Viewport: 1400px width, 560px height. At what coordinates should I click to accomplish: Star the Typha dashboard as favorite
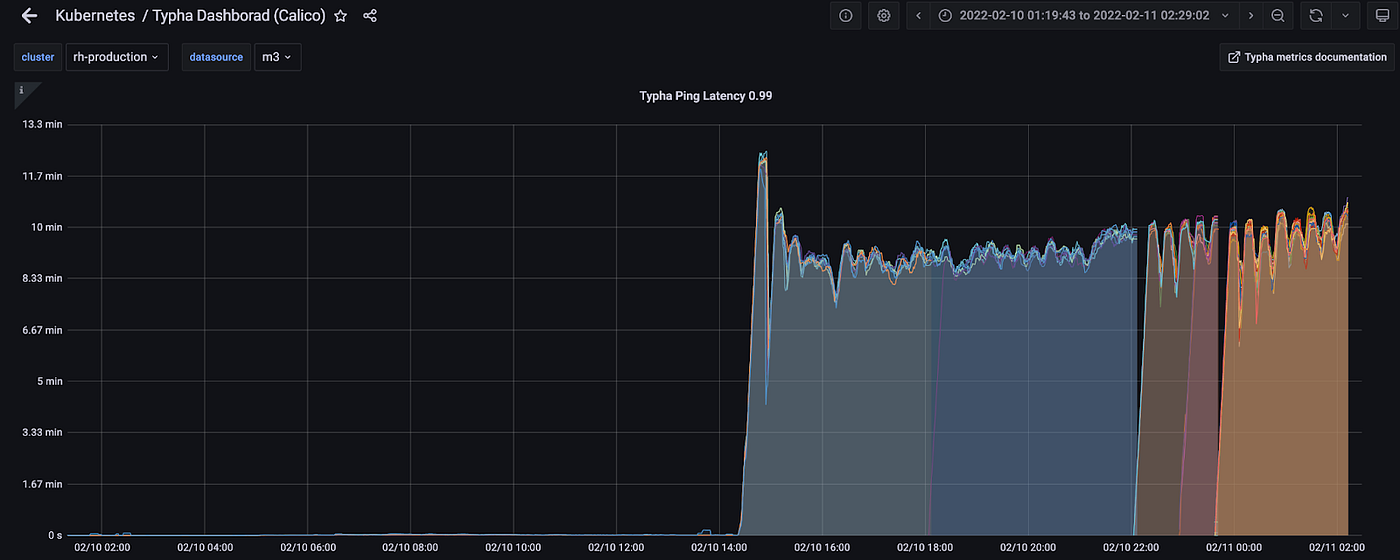point(341,16)
